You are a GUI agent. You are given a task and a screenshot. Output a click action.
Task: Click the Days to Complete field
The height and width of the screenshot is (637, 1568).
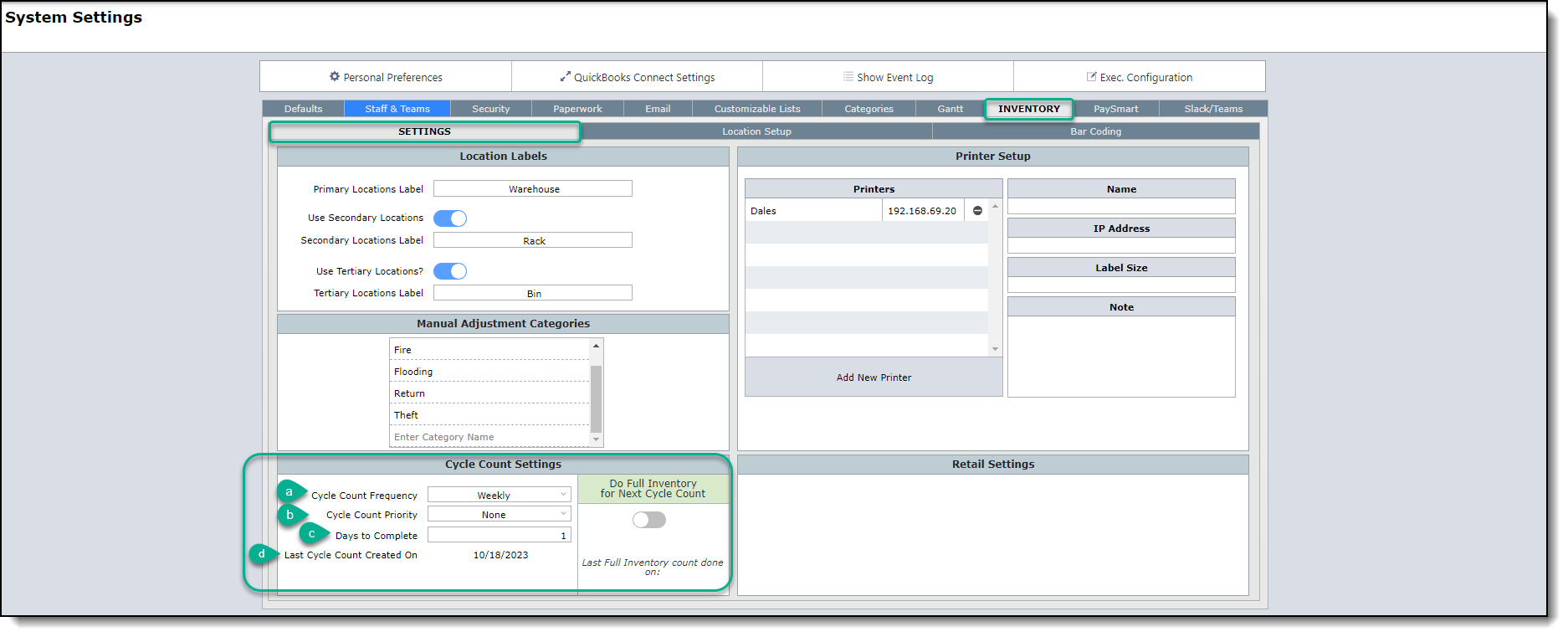pyautogui.click(x=500, y=535)
